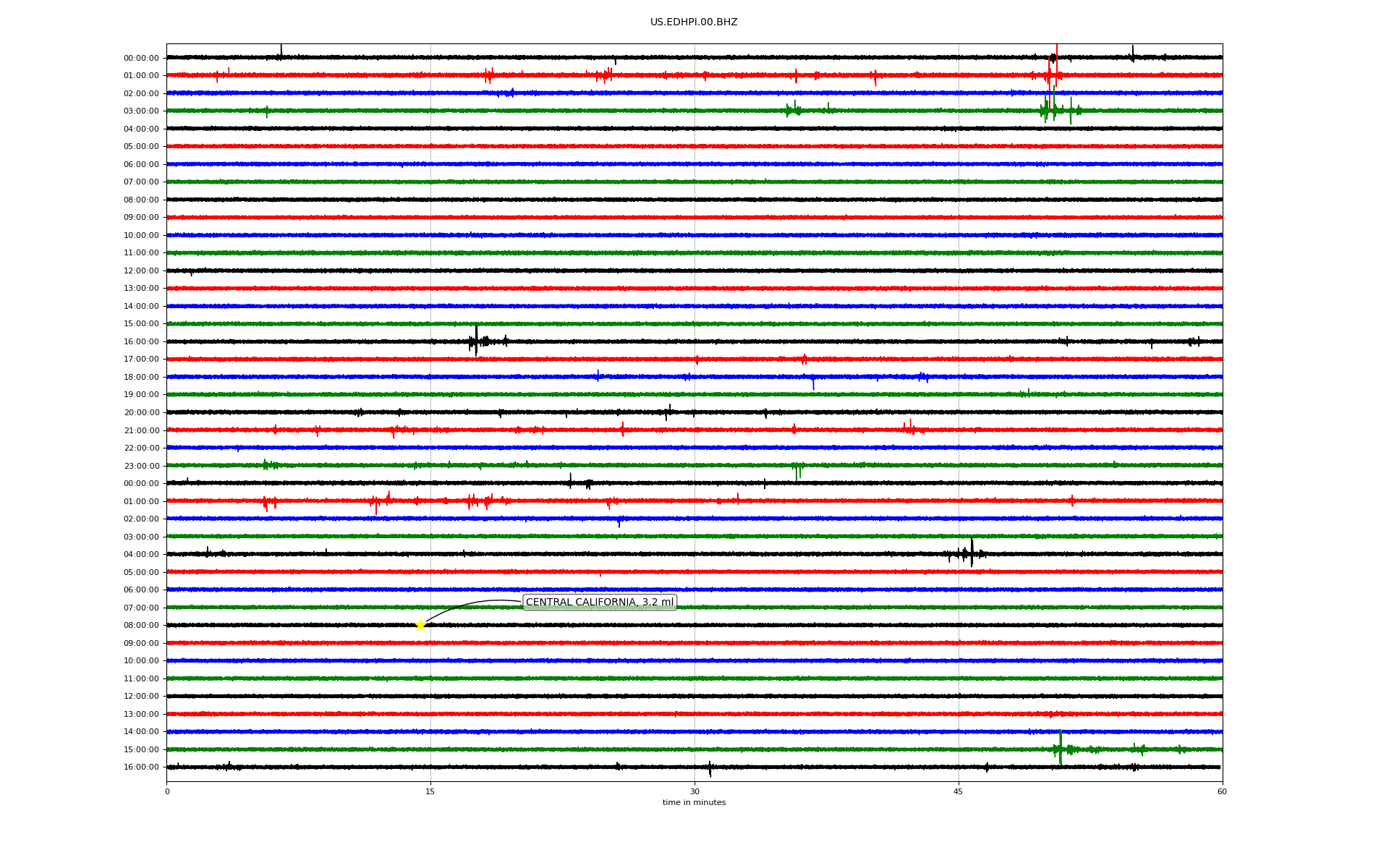The image size is (1389, 868).
Task: Click the downward green spike on 23:00:00 trace
Action: (797, 473)
